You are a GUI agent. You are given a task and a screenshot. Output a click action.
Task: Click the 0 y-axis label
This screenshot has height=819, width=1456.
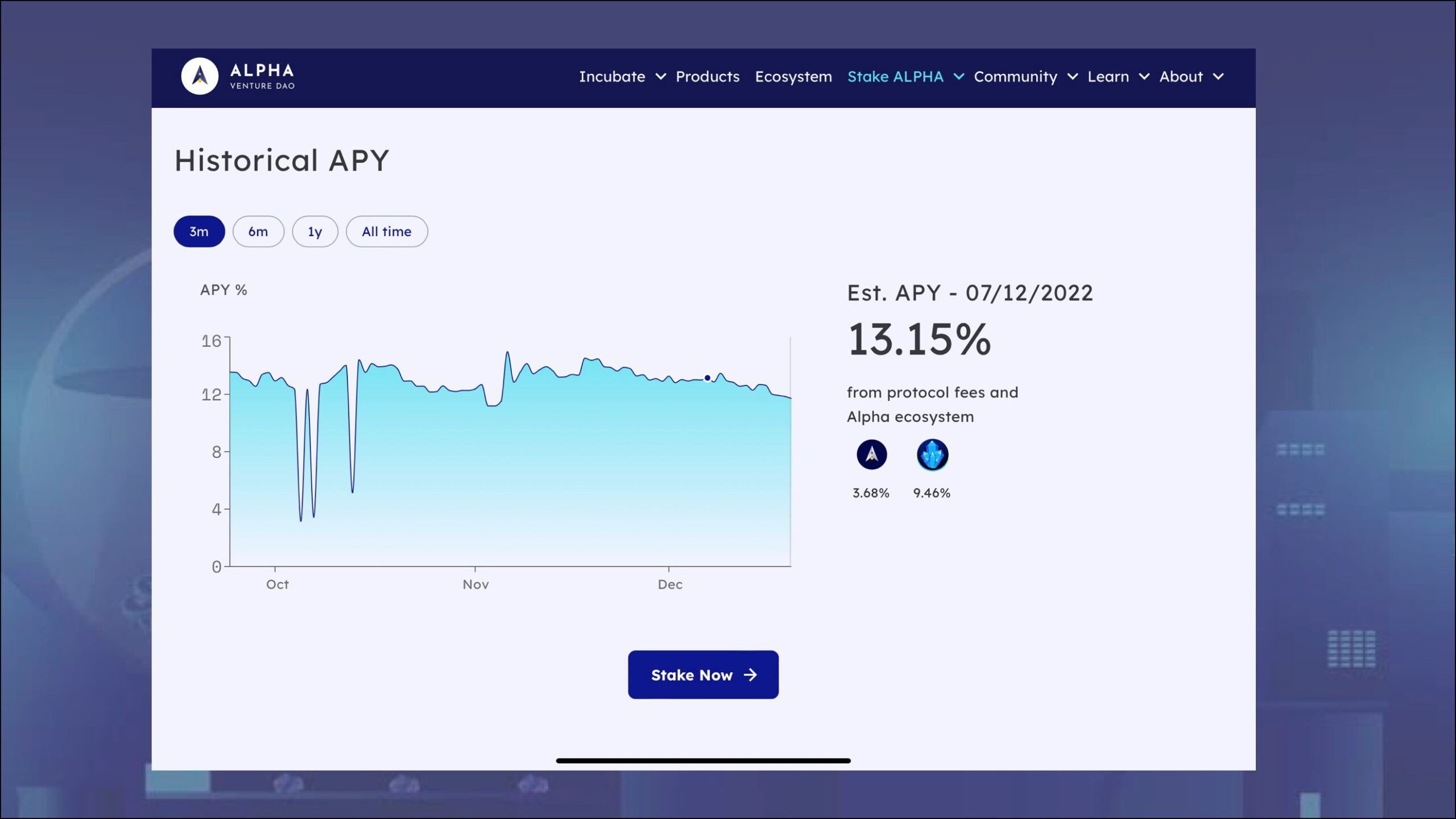point(217,567)
